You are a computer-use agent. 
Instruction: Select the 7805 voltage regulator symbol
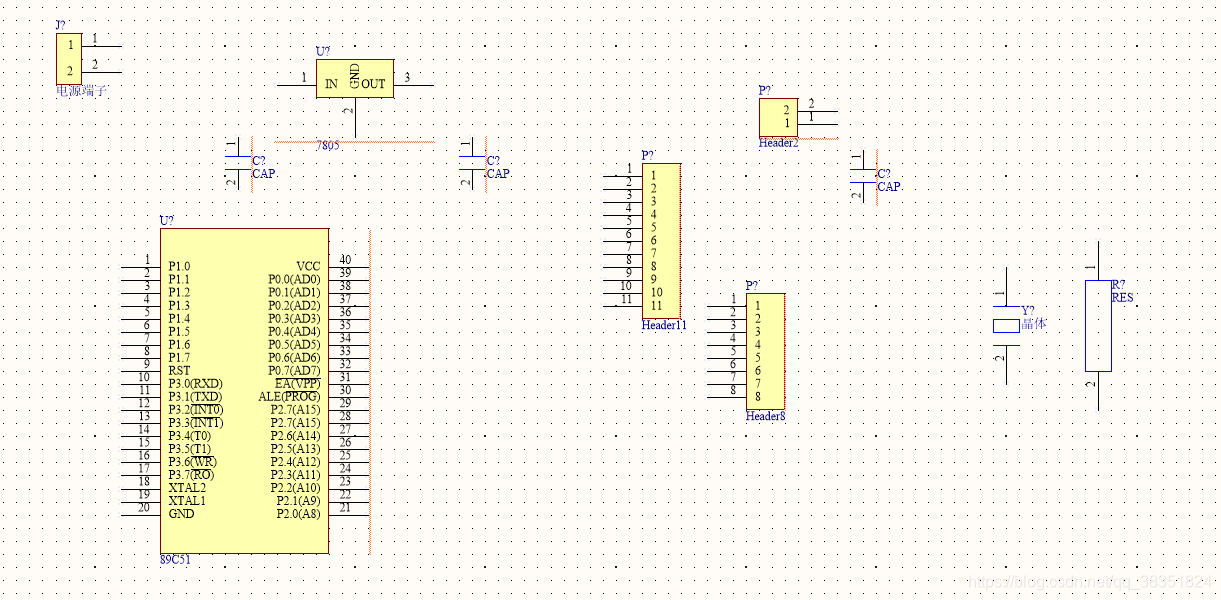tap(354, 78)
